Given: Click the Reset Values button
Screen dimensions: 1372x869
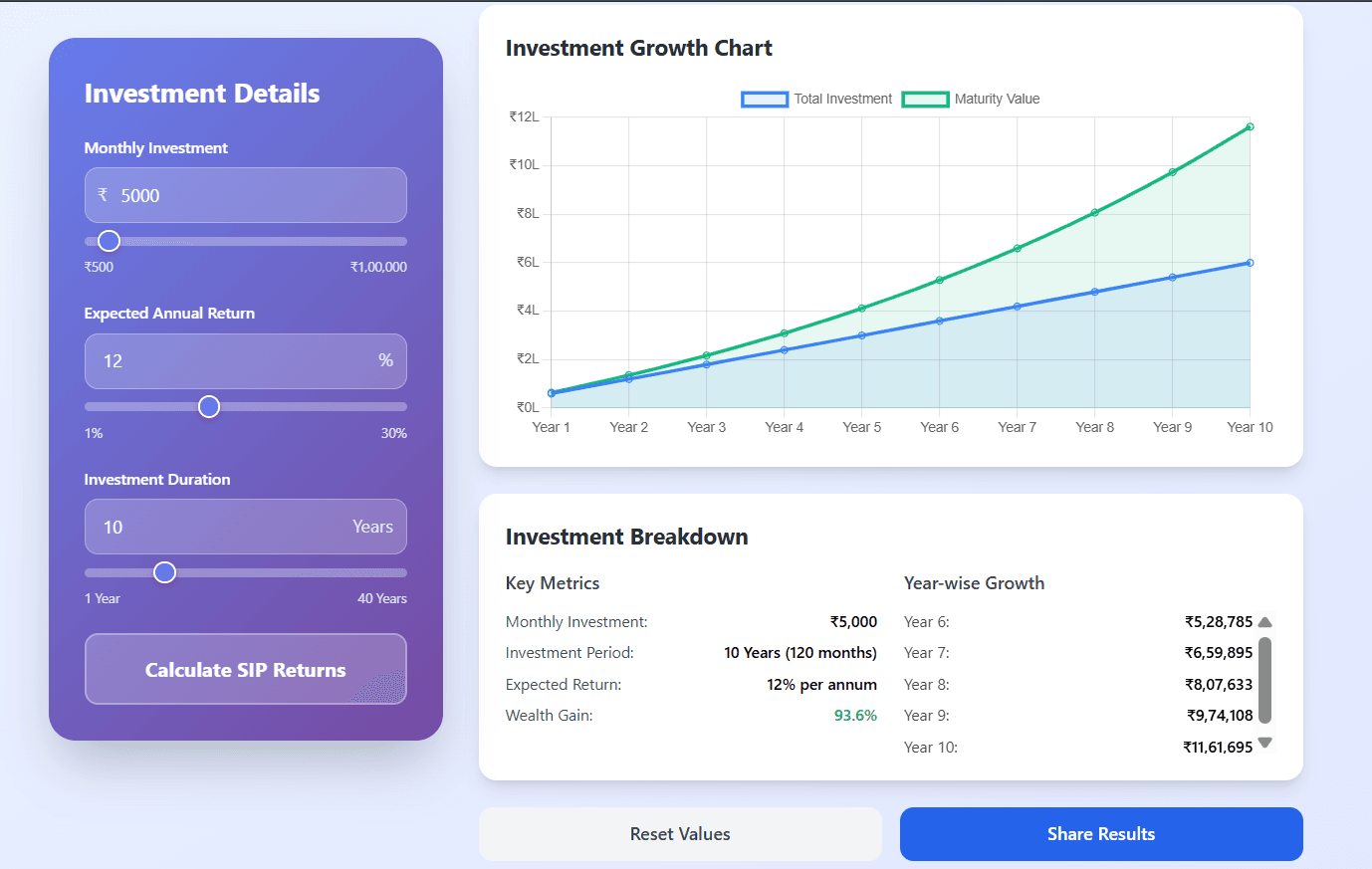Looking at the screenshot, I should [680, 834].
